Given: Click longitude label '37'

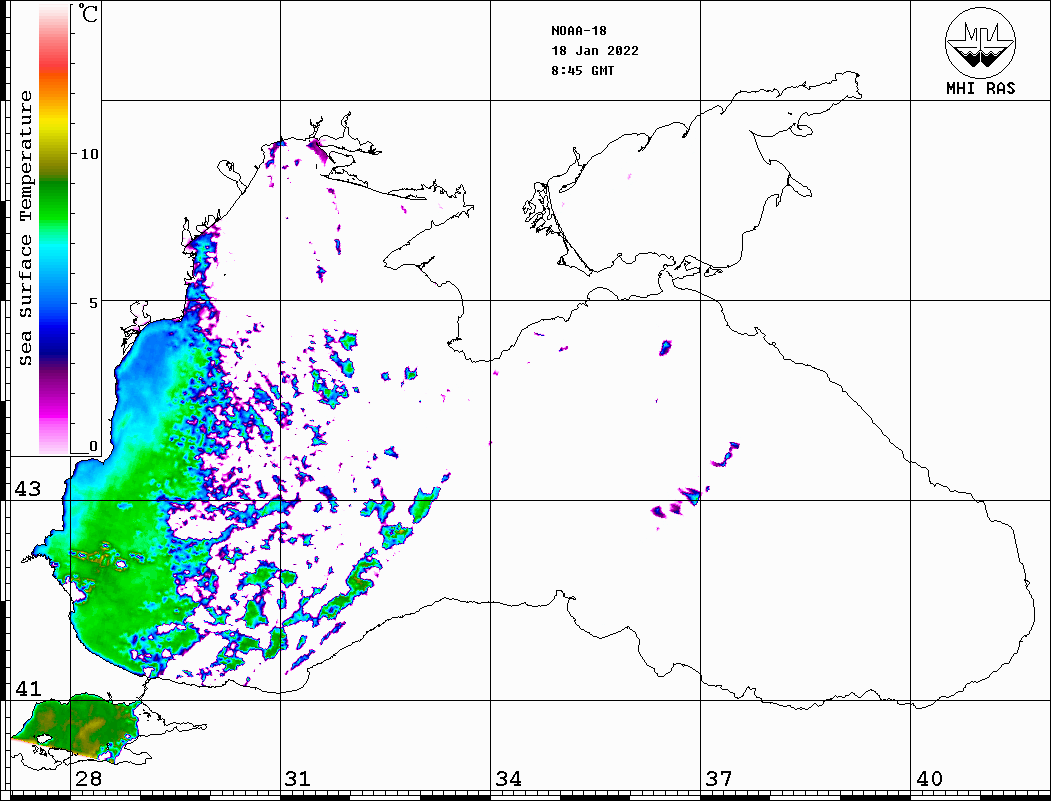Looking at the screenshot, I should 719,779.
